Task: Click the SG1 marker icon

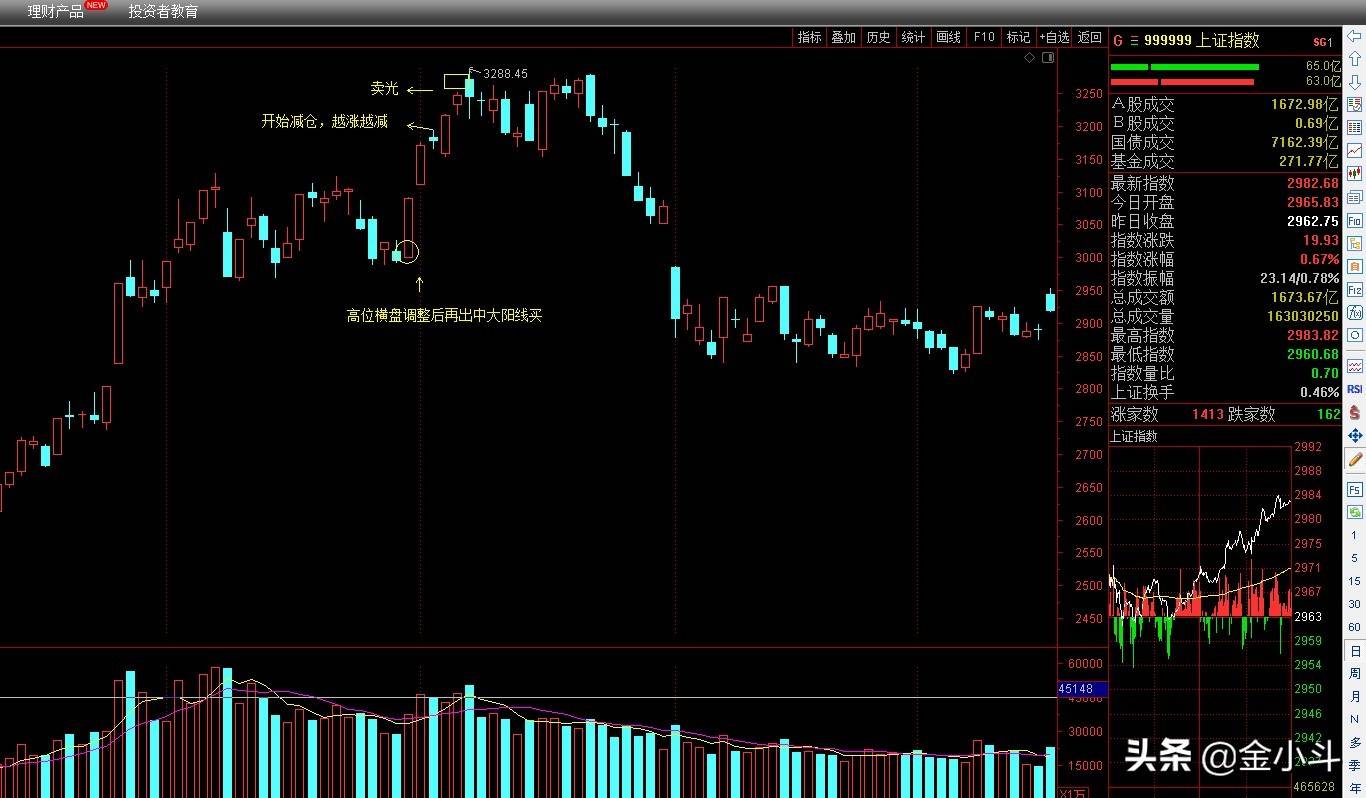Action: click(1323, 42)
